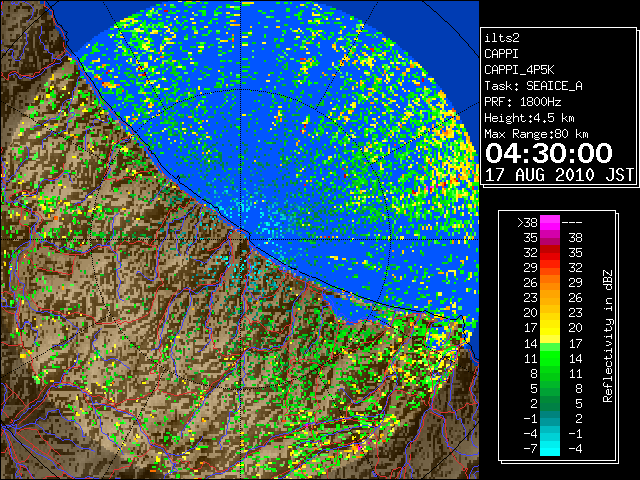This screenshot has height=480, width=640.
Task: Pick the bright green 11–14 dBZ band
Action: [x=550, y=358]
